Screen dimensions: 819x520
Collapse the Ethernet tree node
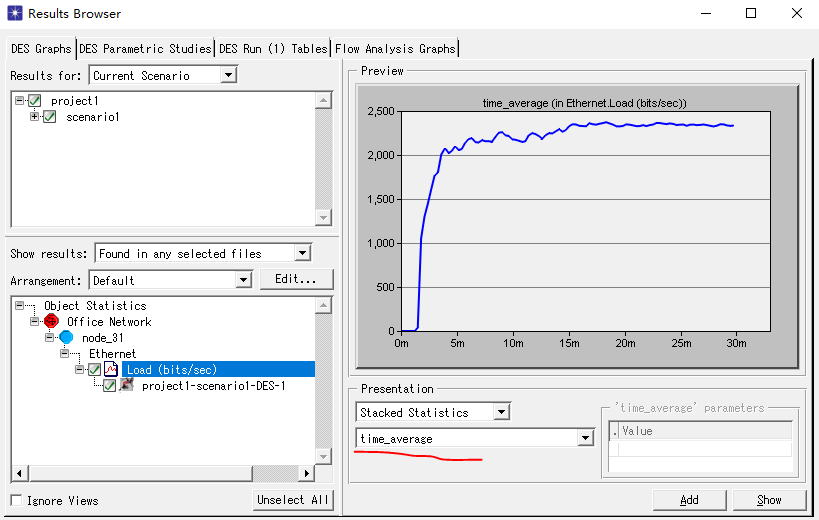tap(64, 353)
